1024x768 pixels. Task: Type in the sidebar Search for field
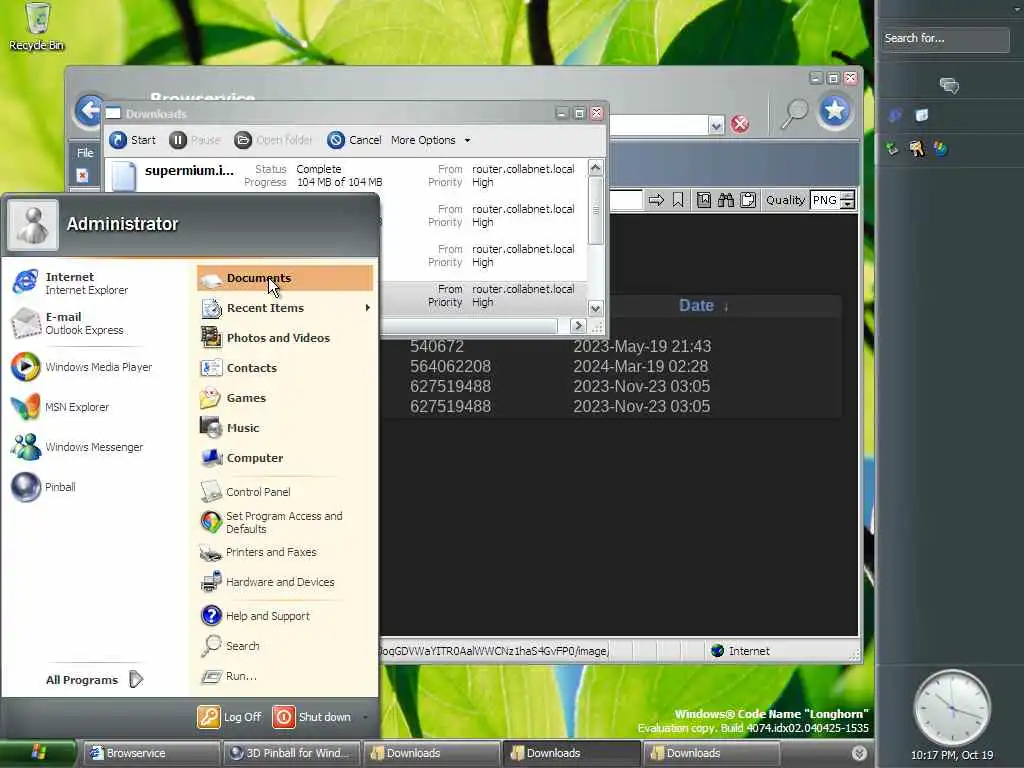pos(944,39)
